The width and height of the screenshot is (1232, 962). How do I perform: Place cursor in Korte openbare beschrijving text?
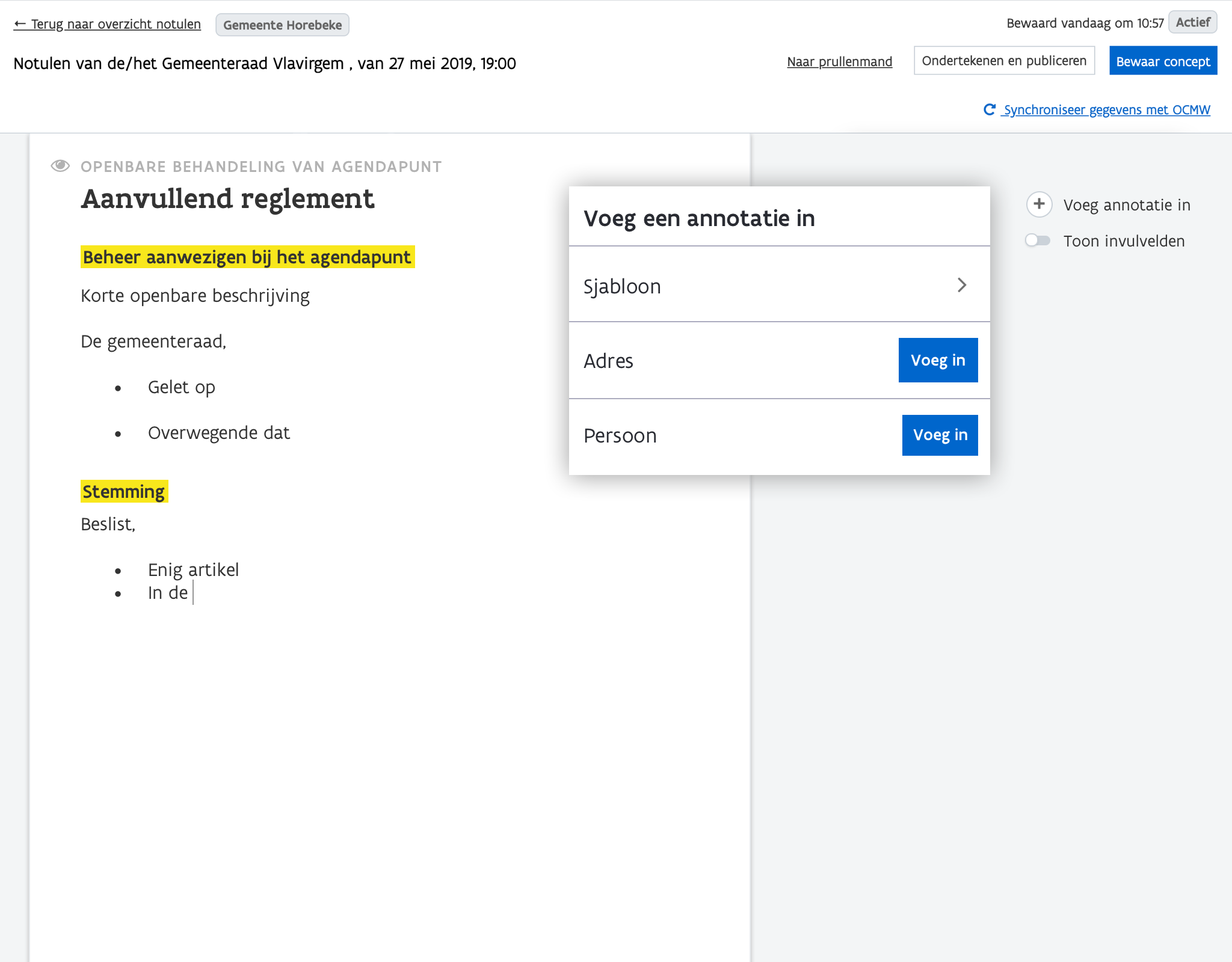coord(195,296)
